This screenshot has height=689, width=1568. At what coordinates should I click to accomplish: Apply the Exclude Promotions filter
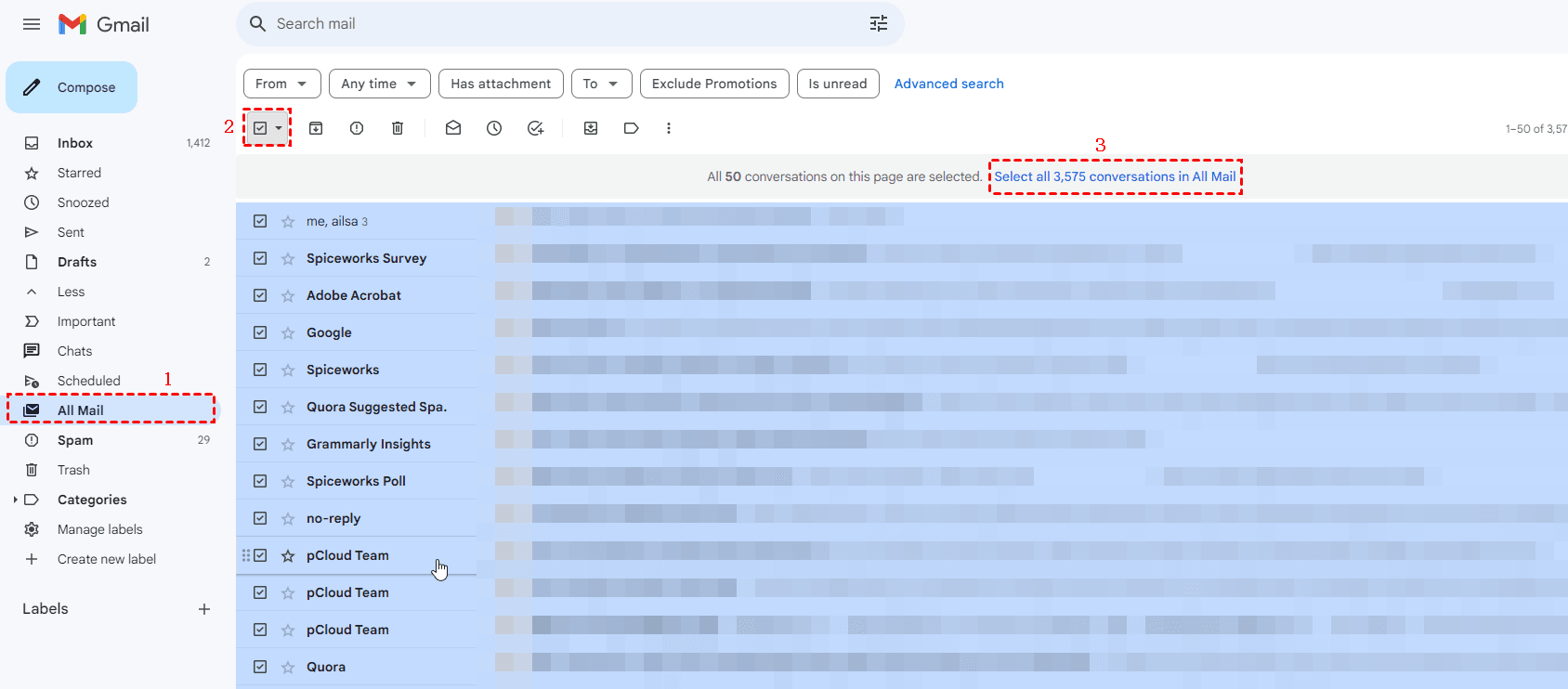[x=714, y=84]
